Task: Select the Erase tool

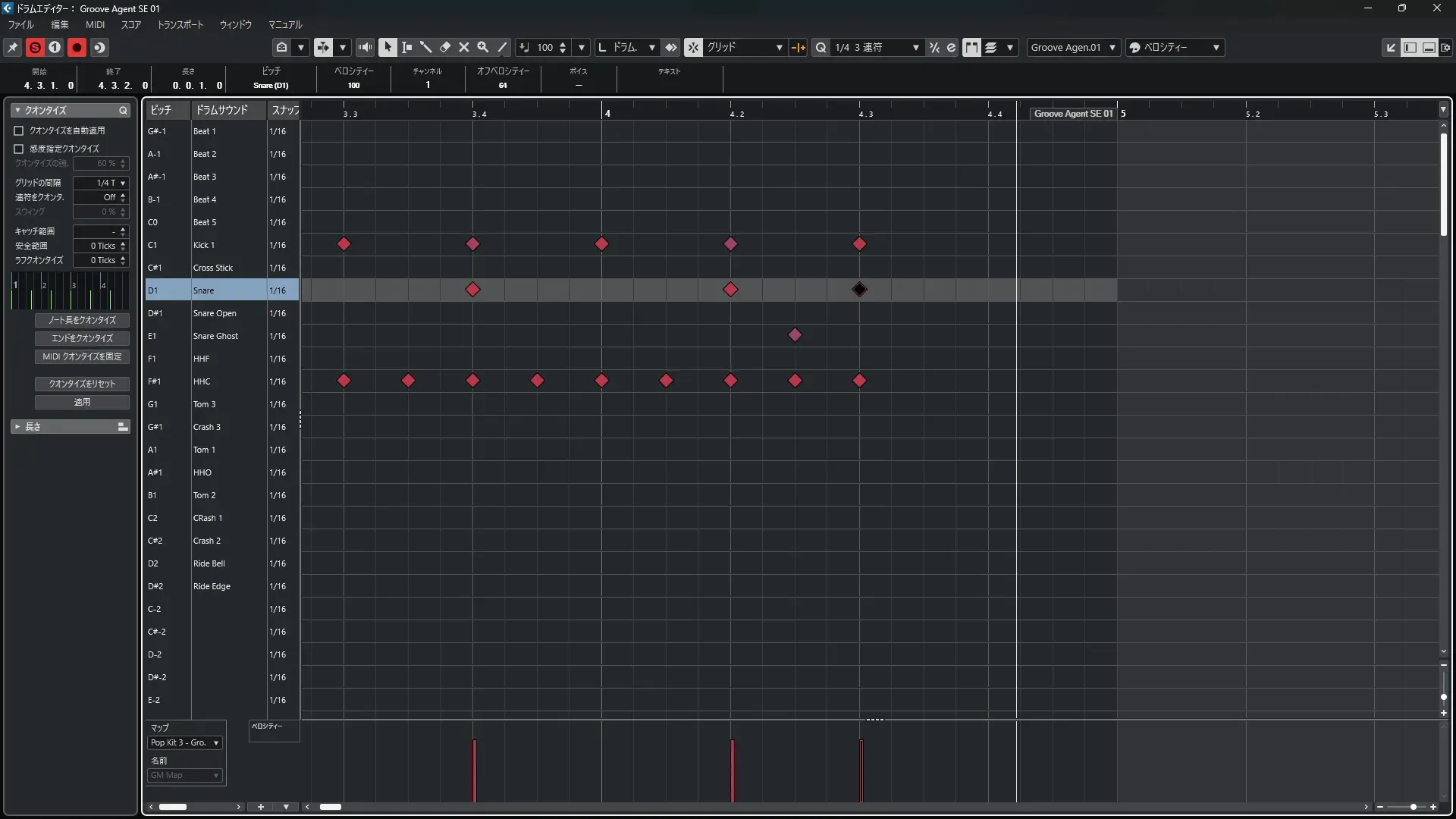Action: tap(445, 47)
